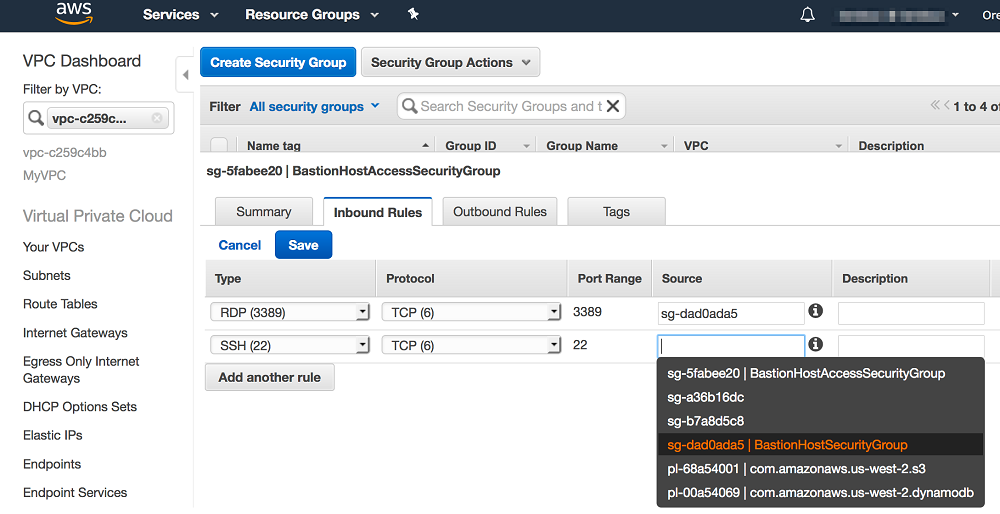Open Your VPCs in sidebar

point(54,247)
